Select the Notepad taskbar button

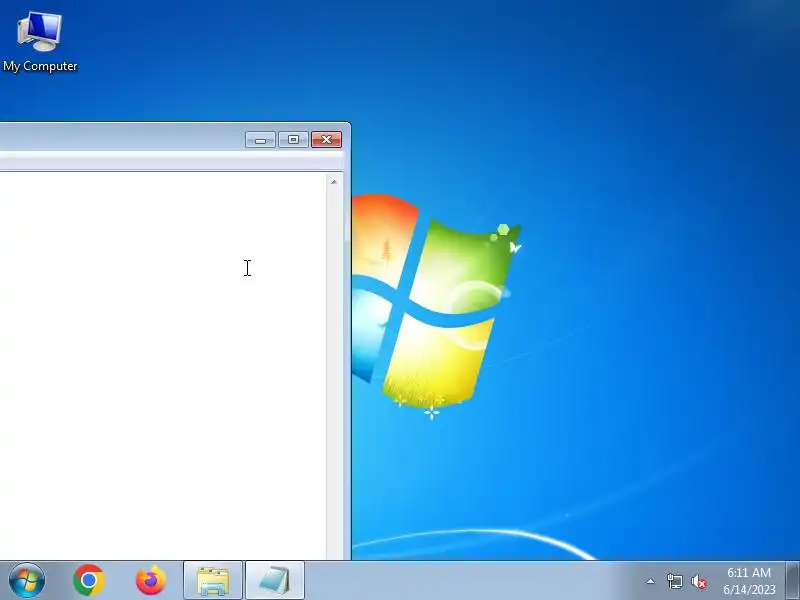click(275, 581)
